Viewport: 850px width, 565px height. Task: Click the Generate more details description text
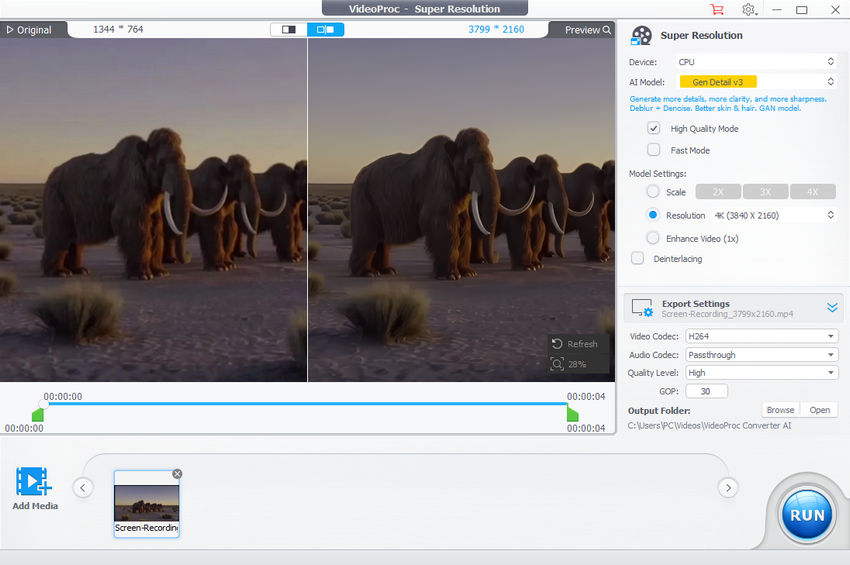pos(727,104)
